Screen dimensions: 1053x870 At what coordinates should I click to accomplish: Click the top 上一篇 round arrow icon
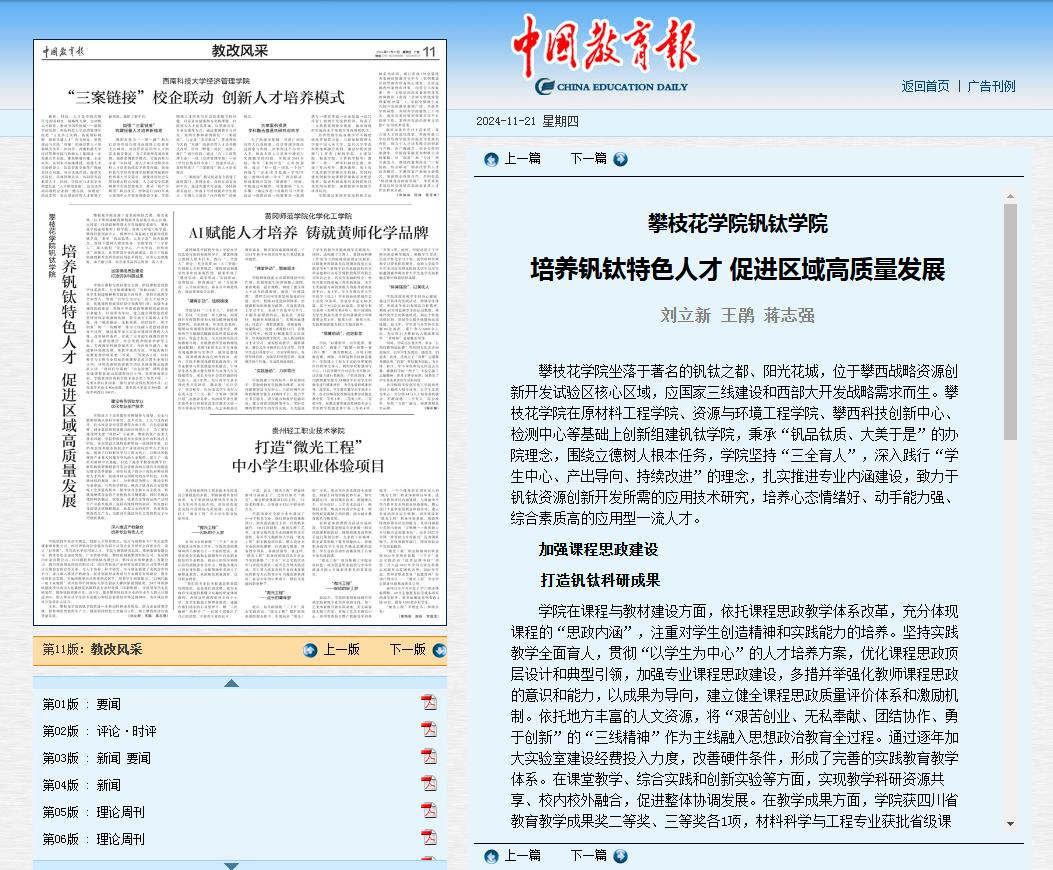click(x=491, y=159)
